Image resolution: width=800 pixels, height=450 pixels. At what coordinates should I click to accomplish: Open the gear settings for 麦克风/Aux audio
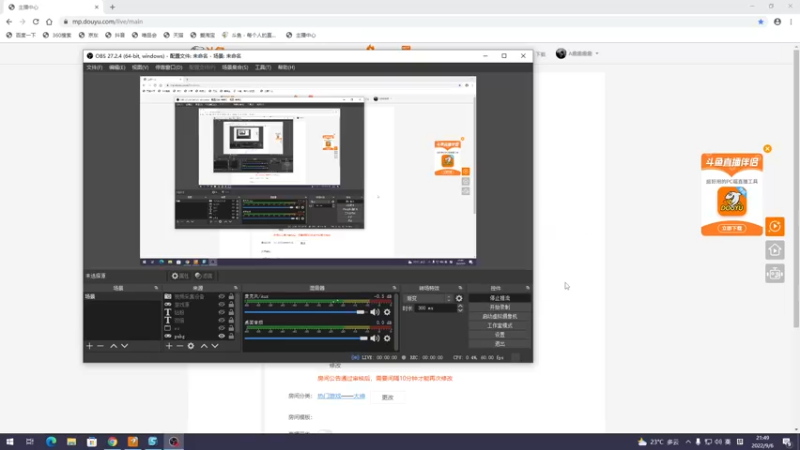pos(387,312)
